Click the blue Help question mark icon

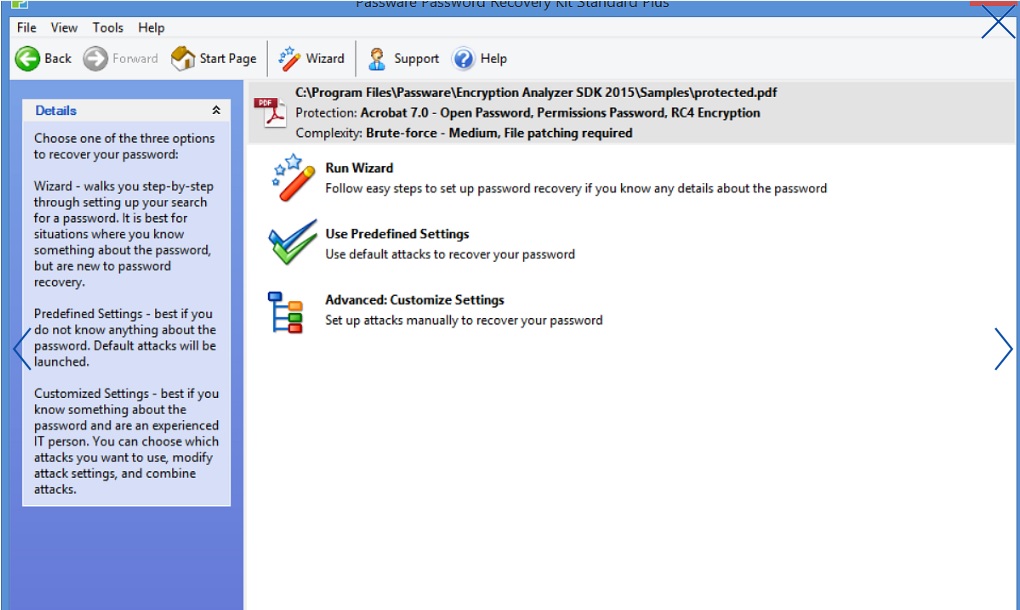tap(463, 59)
